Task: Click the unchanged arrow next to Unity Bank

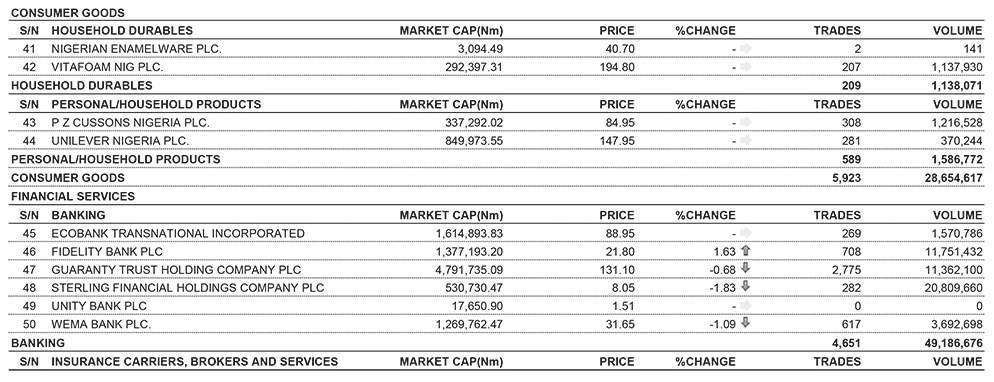Action: (x=746, y=306)
